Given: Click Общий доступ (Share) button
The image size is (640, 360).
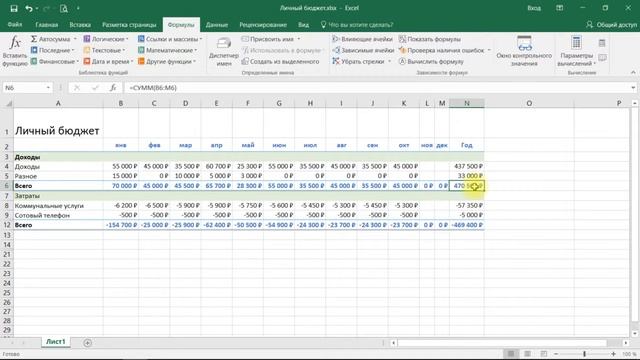Looking at the screenshot, I should click(611, 24).
